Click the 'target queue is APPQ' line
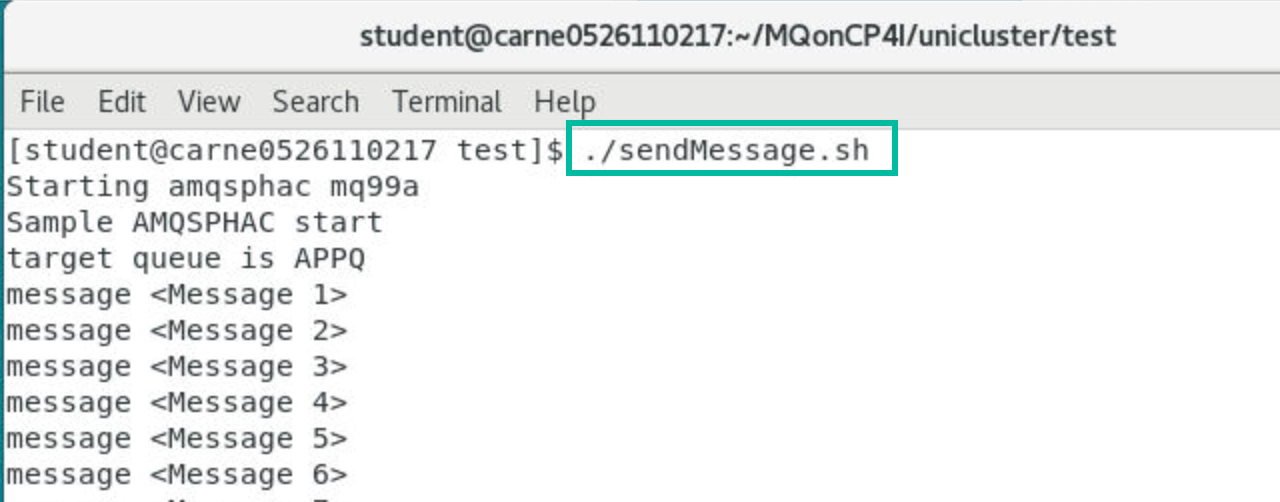The image size is (1280, 502). 186,259
